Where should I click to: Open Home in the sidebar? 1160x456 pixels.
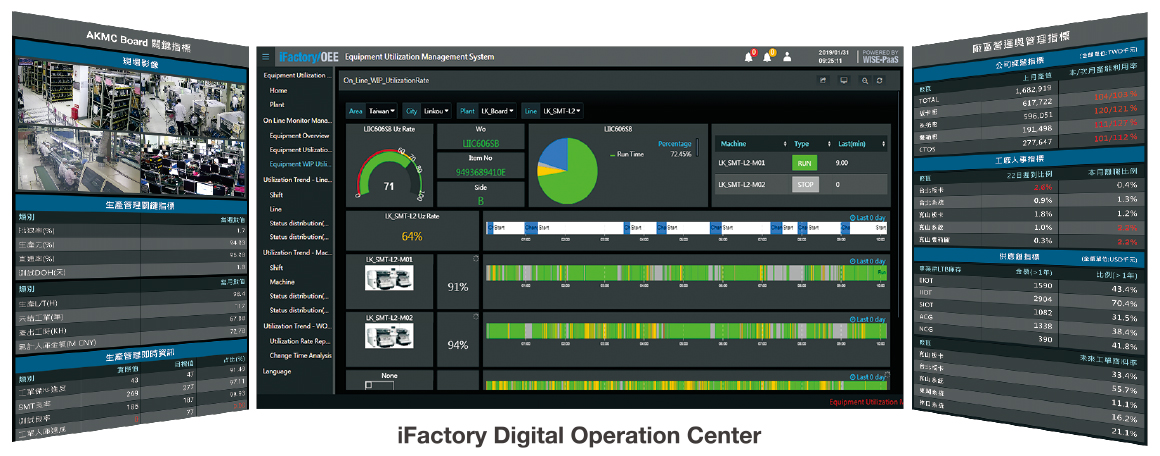point(278,90)
